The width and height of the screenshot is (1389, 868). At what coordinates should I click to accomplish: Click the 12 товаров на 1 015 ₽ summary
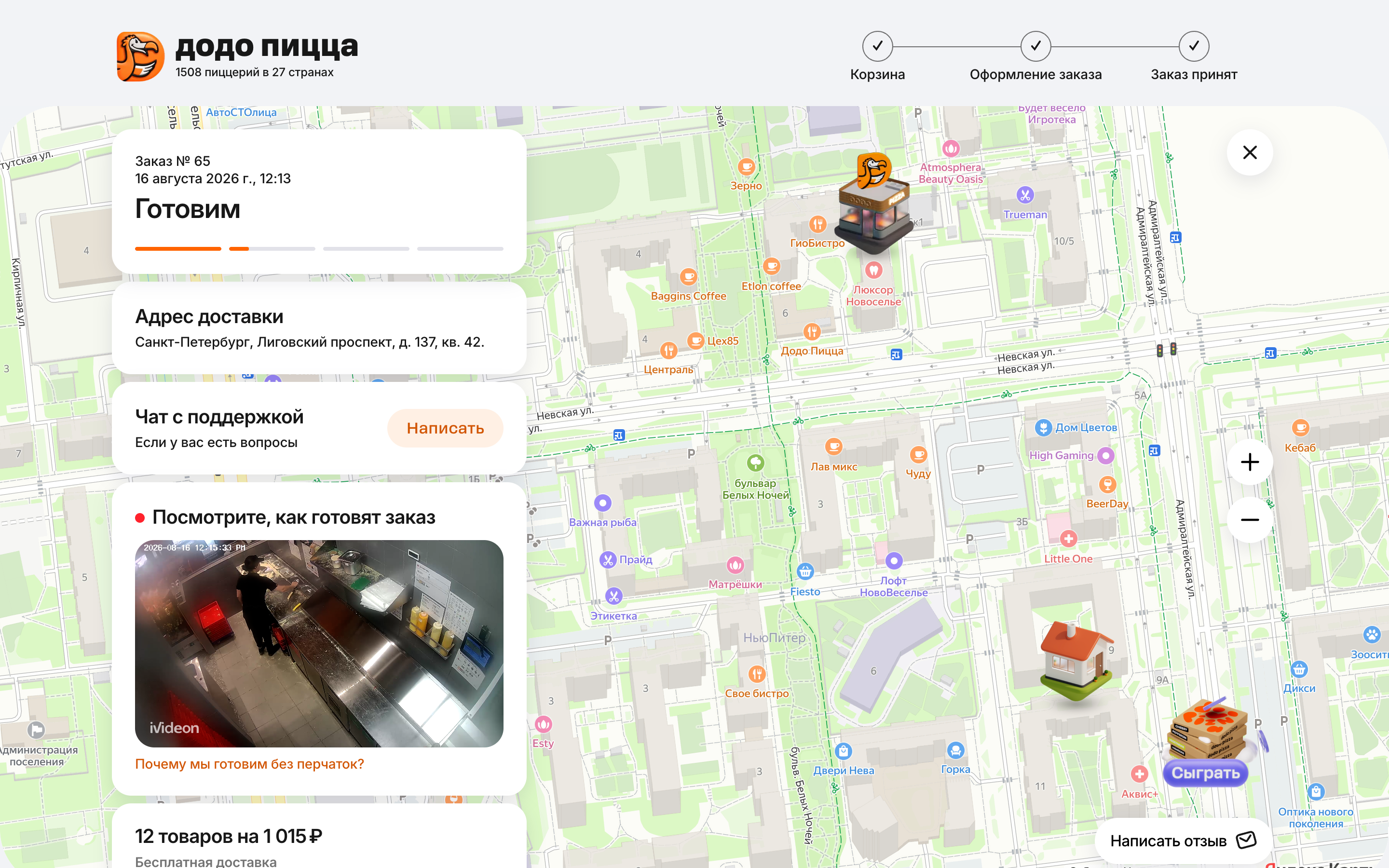[x=229, y=837]
